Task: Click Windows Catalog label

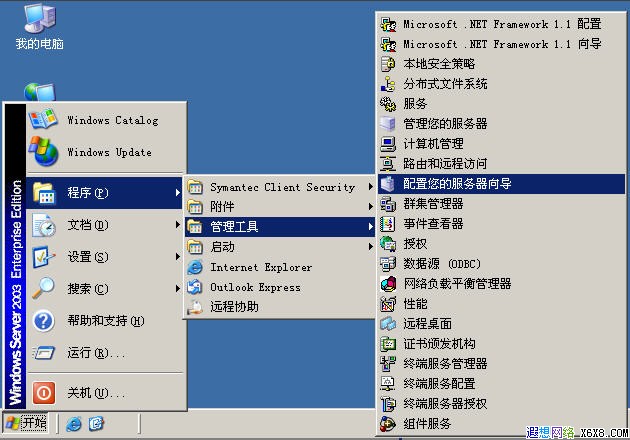Action: click(x=113, y=120)
